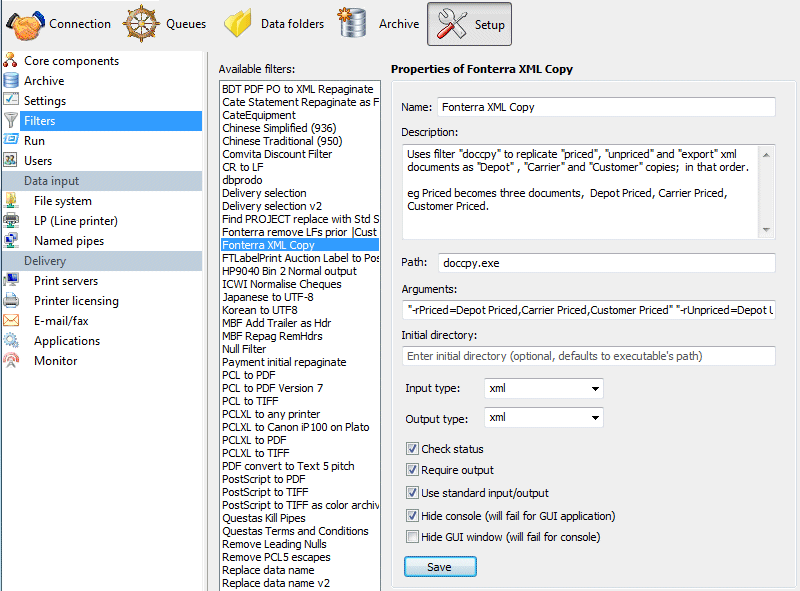Toggle the Require output checkbox
The height and width of the screenshot is (591, 800).
click(x=412, y=470)
